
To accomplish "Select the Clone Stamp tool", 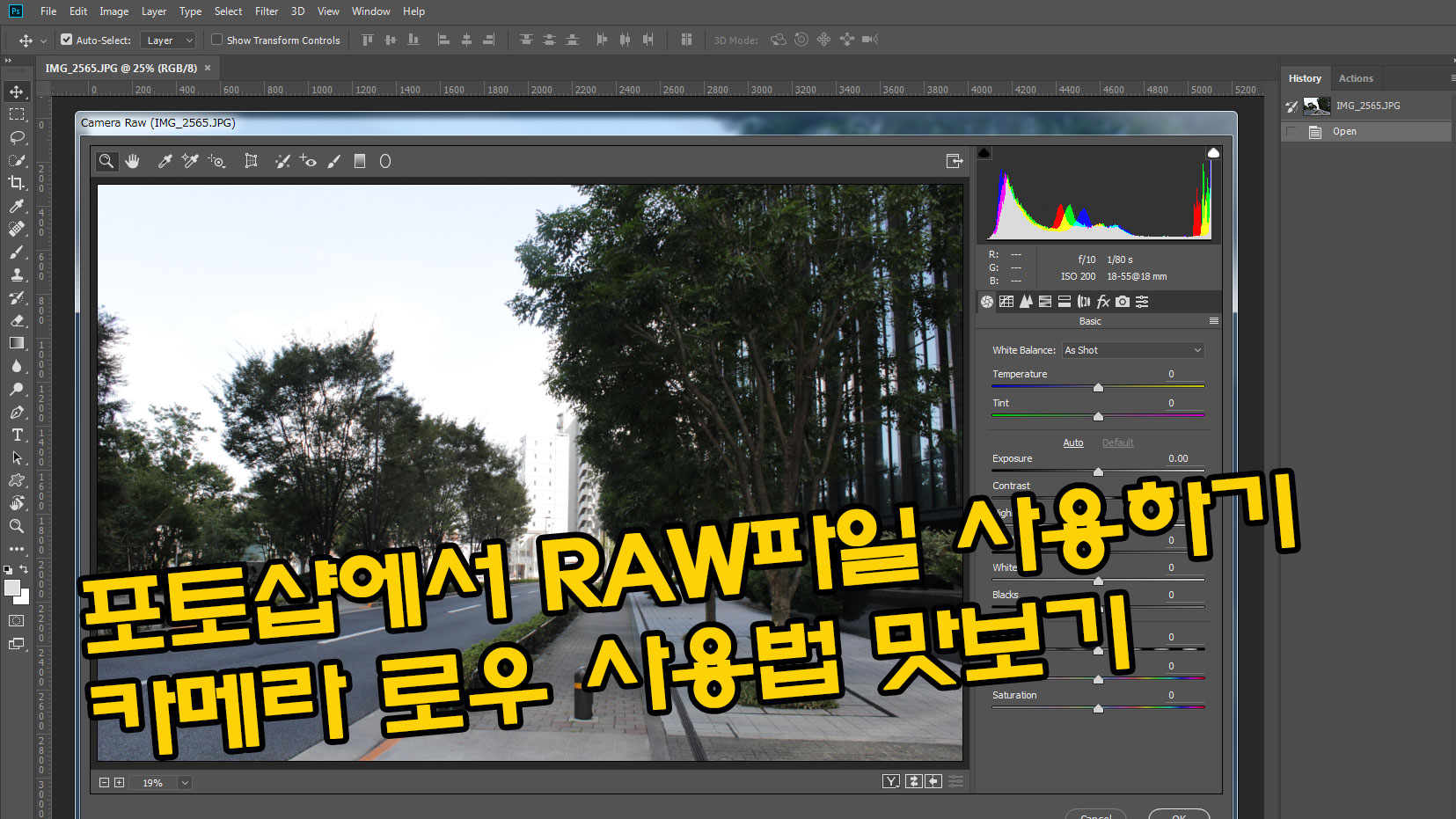I will (x=17, y=274).
